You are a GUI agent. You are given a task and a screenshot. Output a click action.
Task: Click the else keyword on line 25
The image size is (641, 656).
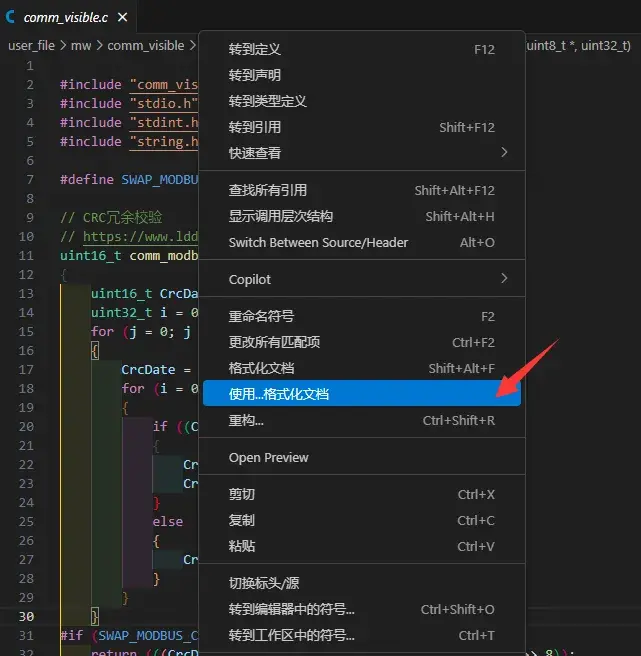(168, 522)
